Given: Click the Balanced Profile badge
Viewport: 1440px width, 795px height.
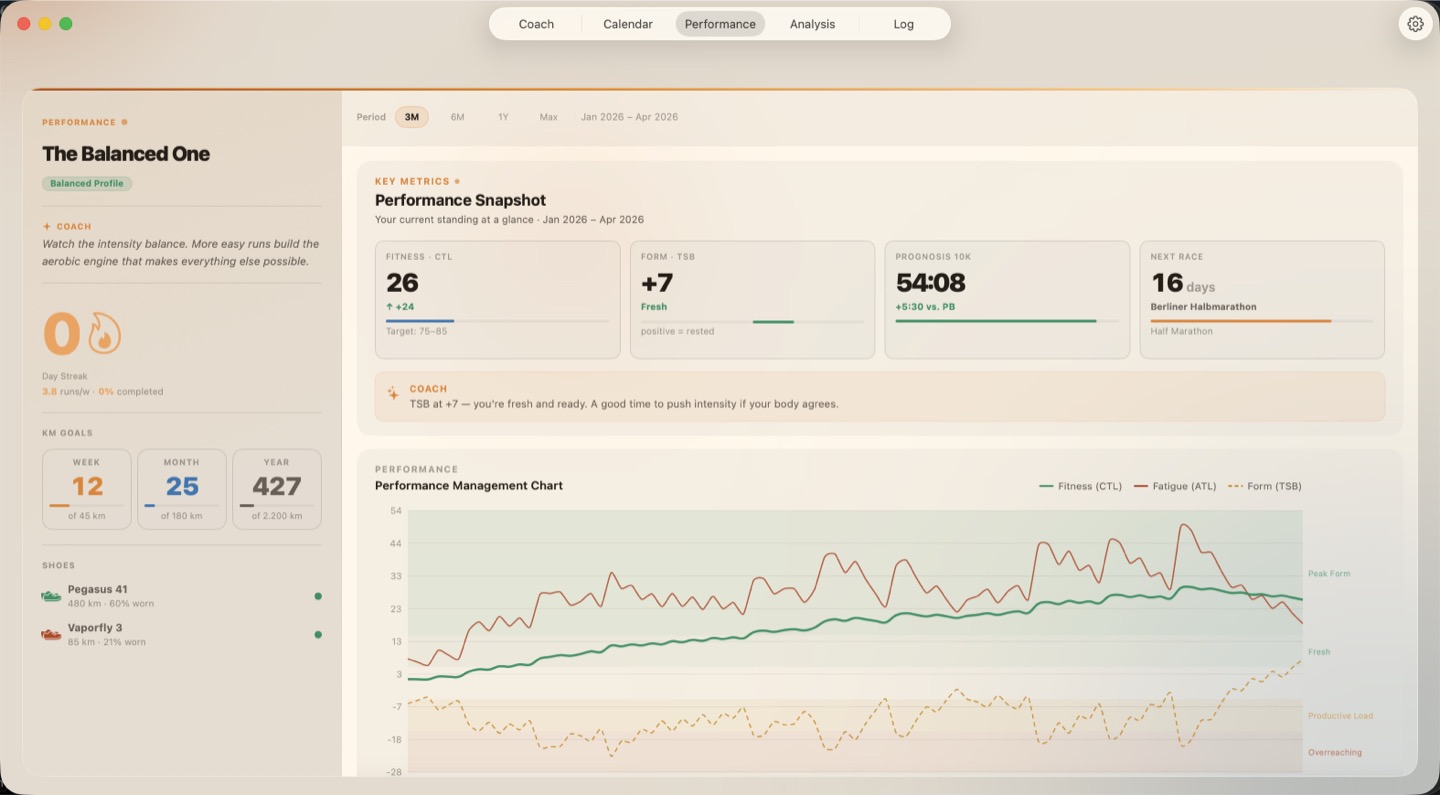Looking at the screenshot, I should click(87, 183).
